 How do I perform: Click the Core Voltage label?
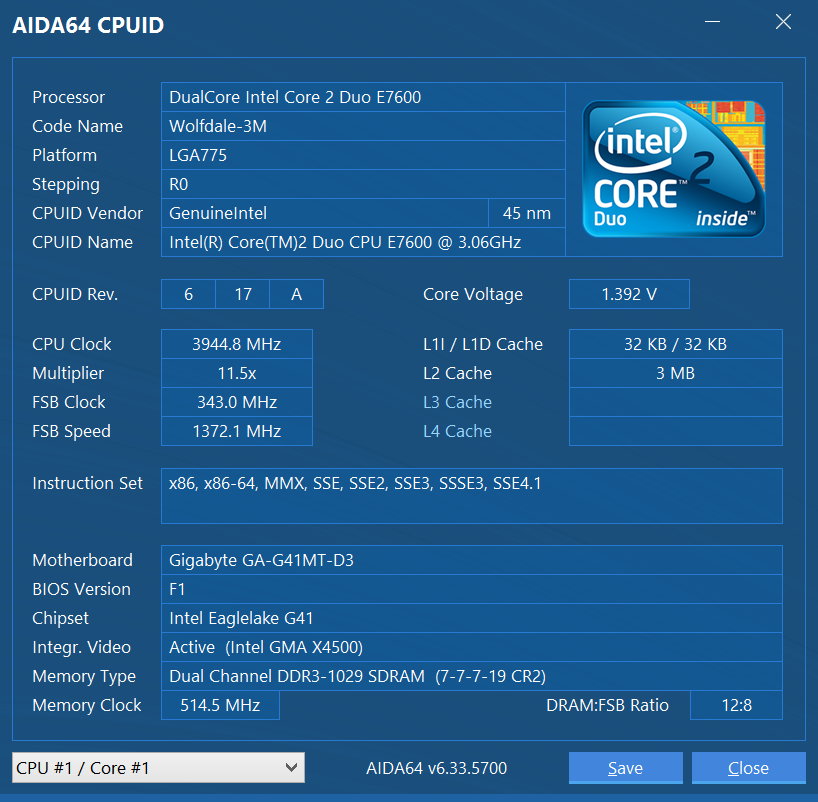[473, 294]
